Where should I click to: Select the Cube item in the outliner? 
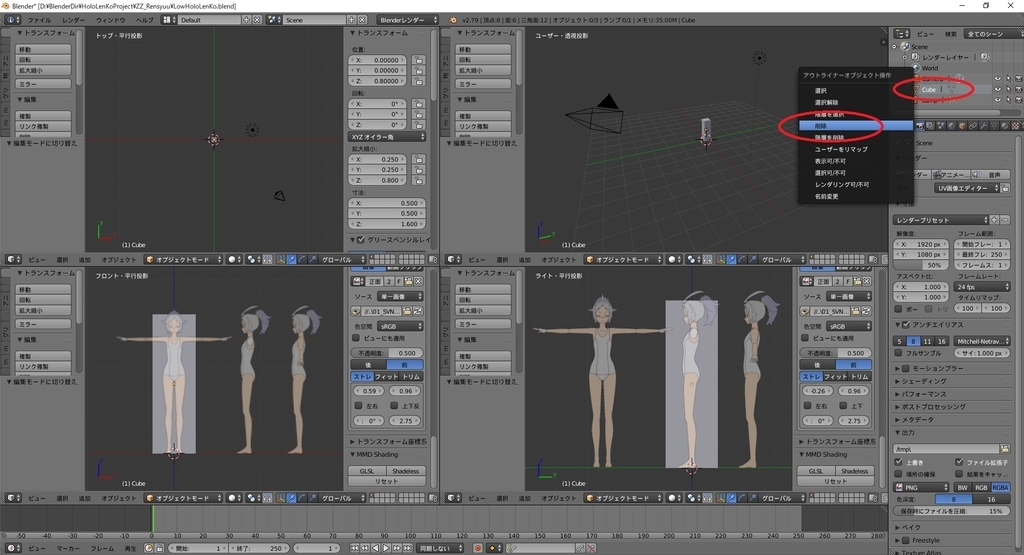(929, 90)
